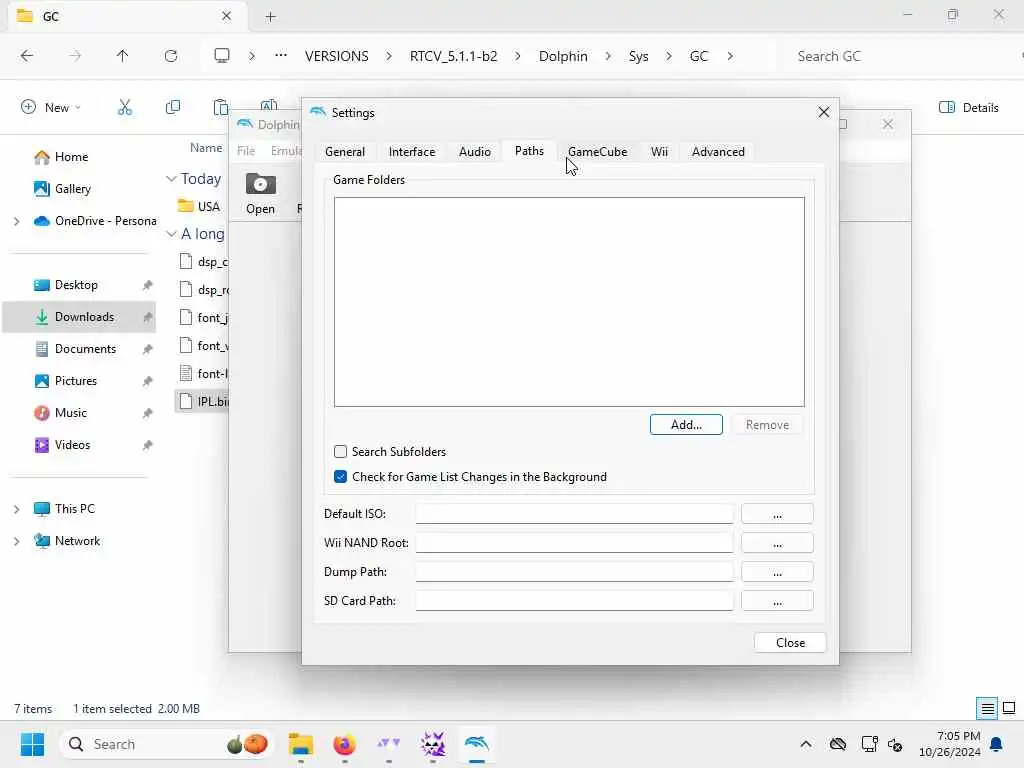The height and width of the screenshot is (768, 1024).
Task: Open Music quick access folder
Action: click(71, 413)
